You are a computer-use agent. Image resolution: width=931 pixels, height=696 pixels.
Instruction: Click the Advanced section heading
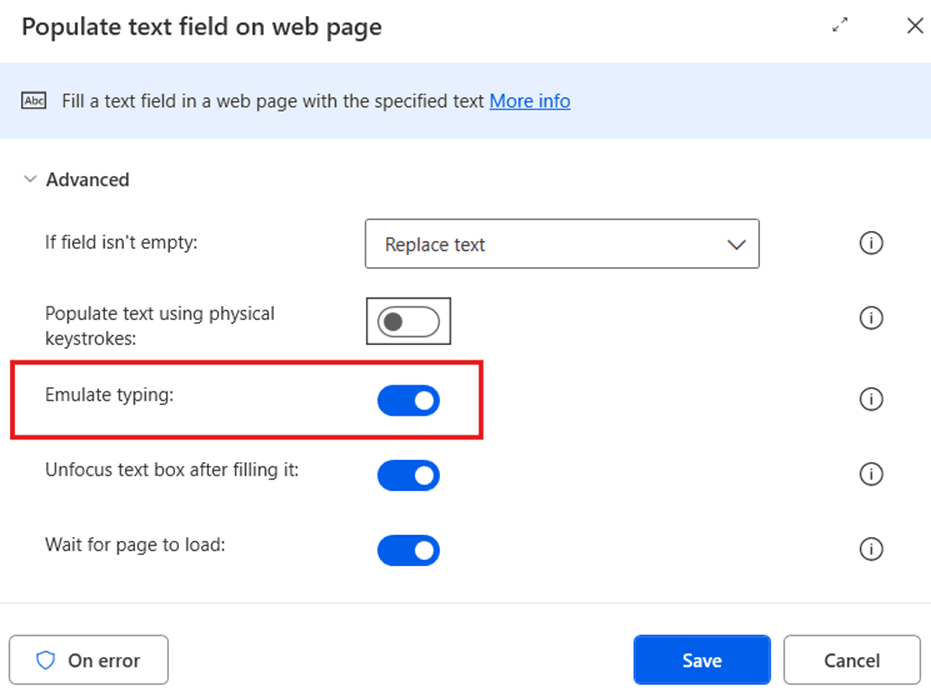tap(88, 180)
